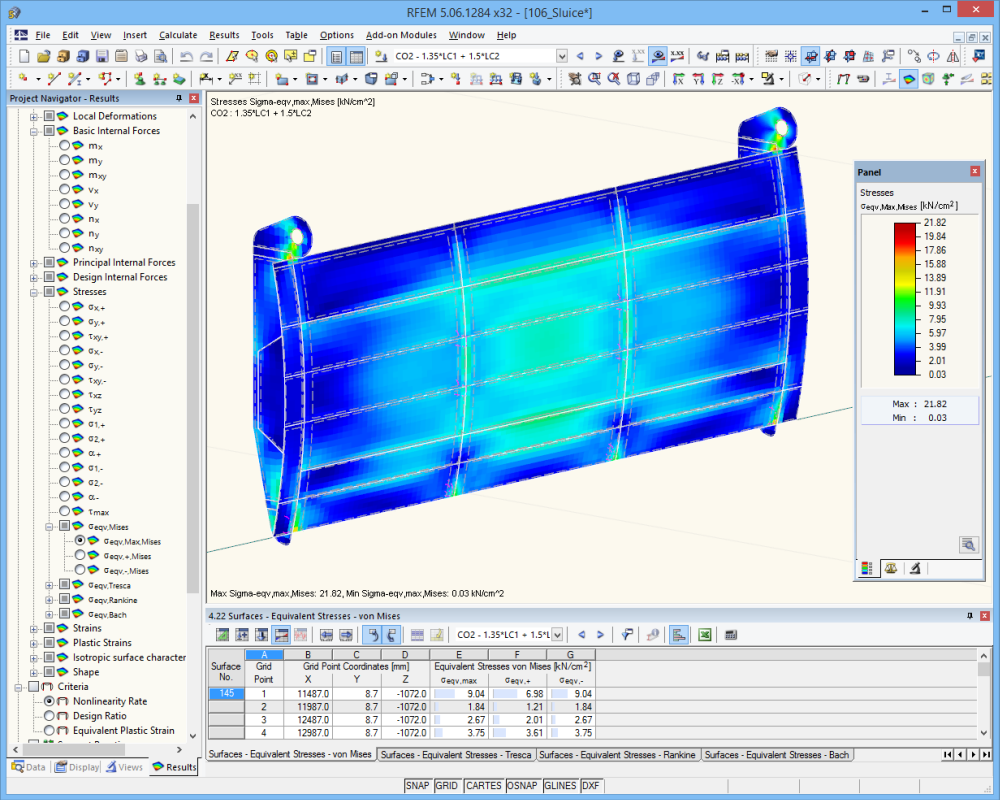The image size is (1000, 800).
Task: Select the Design Ratio radio button
Action: click(x=49, y=716)
